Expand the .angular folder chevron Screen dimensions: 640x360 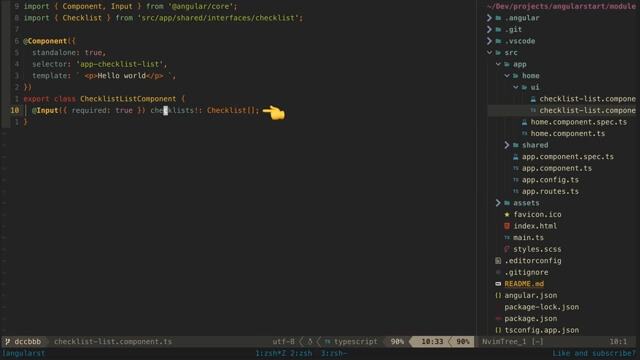[x=489, y=18]
